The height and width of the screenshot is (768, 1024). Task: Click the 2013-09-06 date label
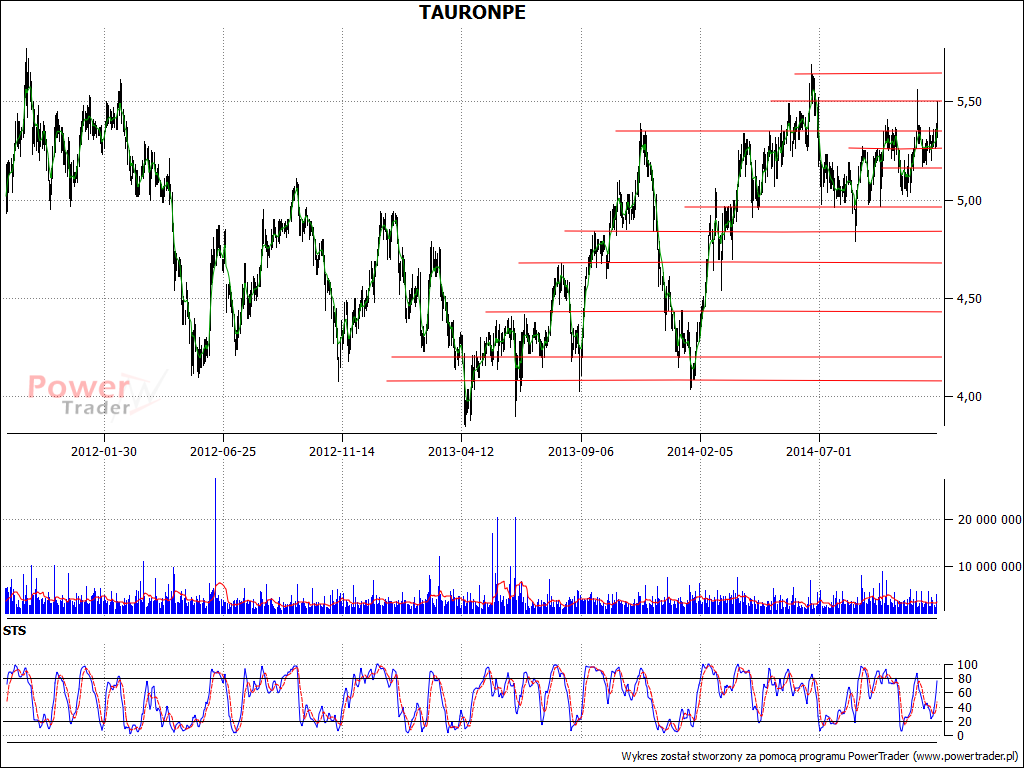click(x=581, y=451)
